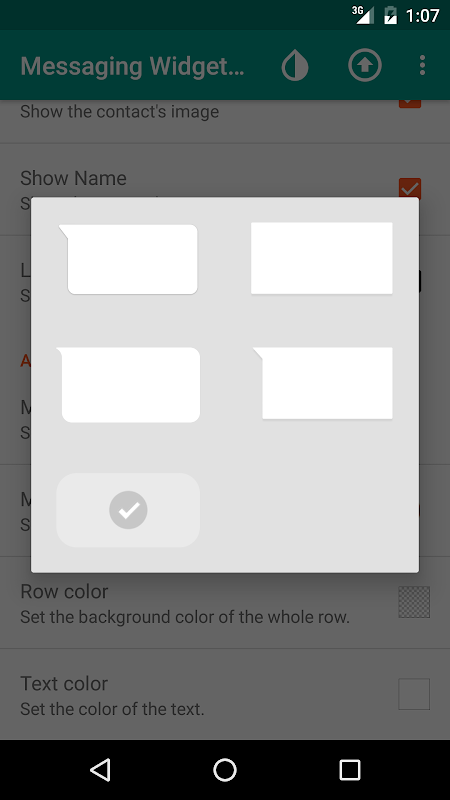Image resolution: width=450 pixels, height=800 pixels.
Task: Open the Text color setting
Action: coord(225,694)
